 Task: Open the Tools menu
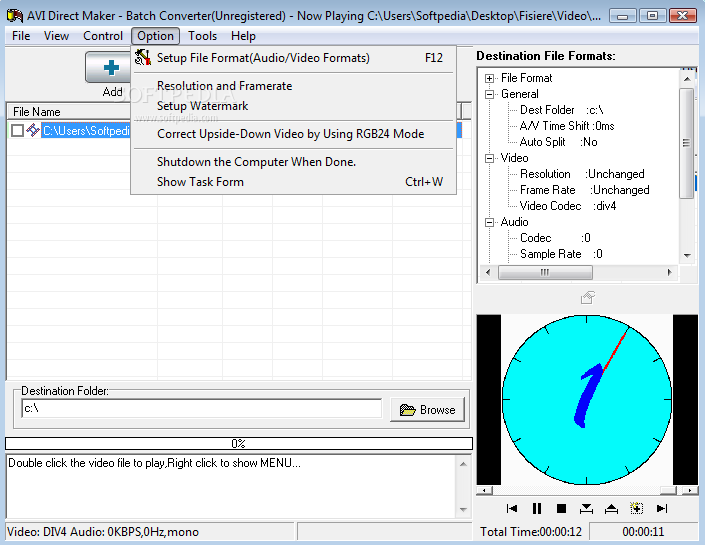(x=202, y=36)
